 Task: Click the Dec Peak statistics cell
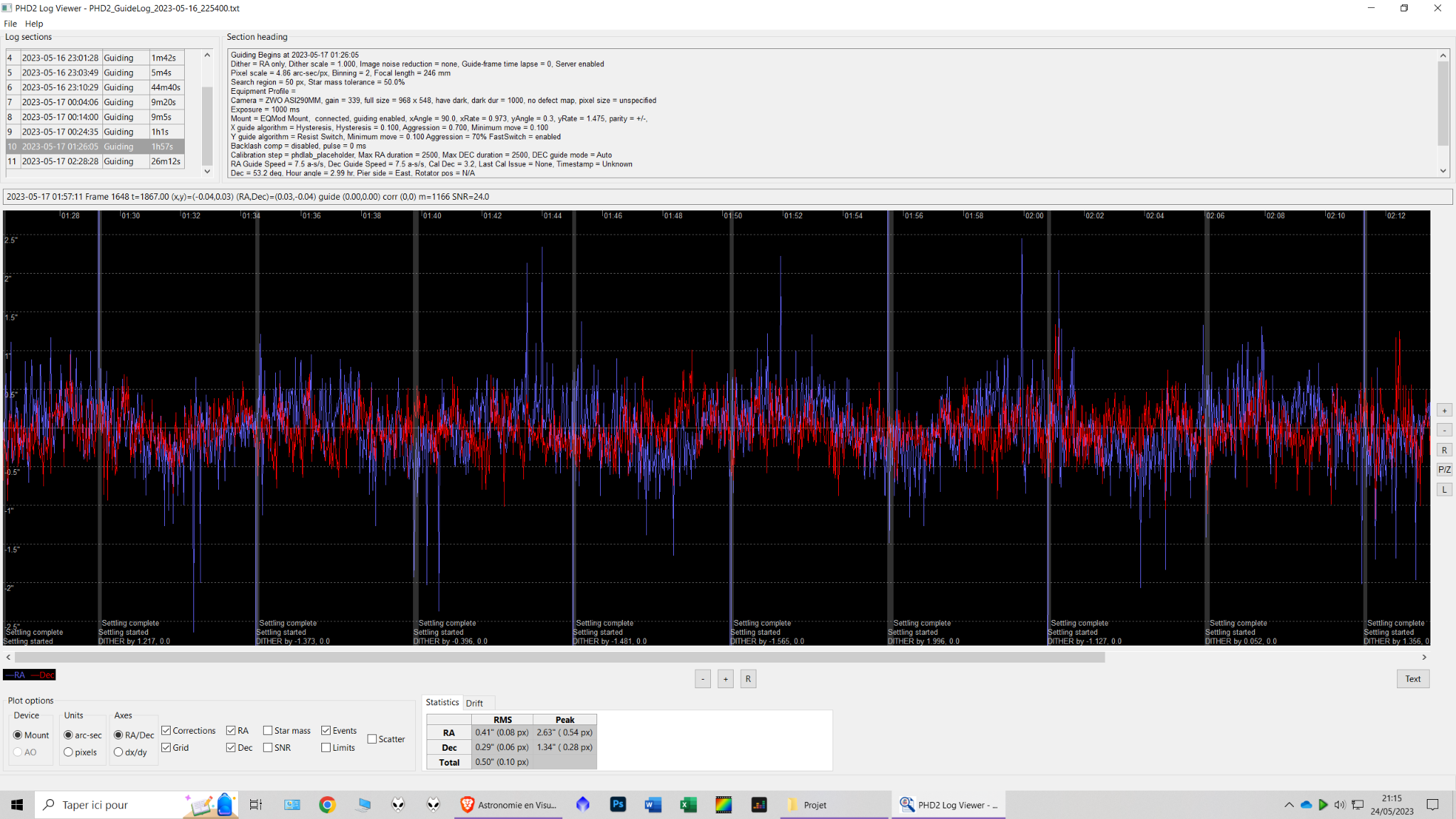click(x=564, y=747)
